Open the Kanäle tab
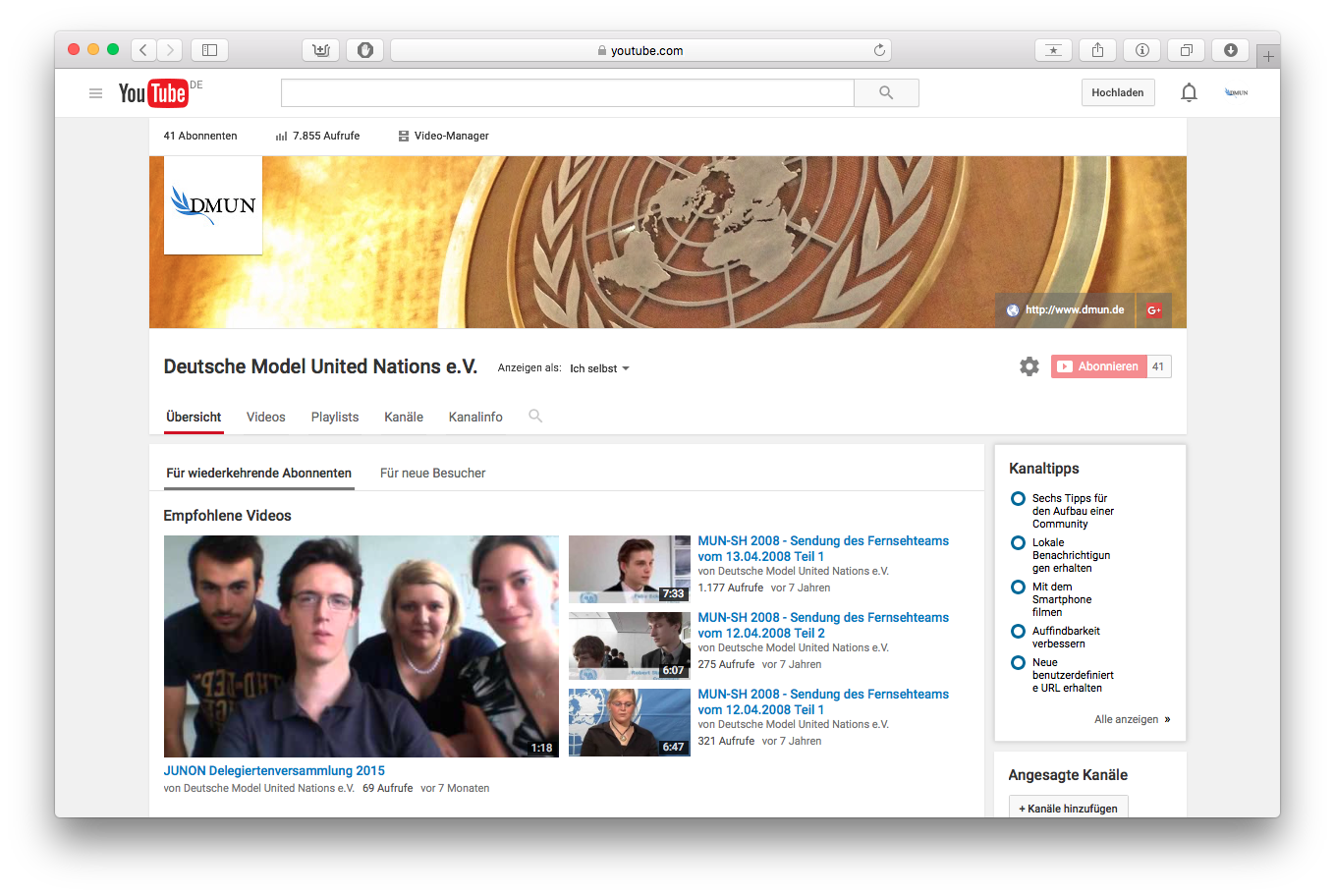Screen dimensions: 1335x896 point(404,417)
